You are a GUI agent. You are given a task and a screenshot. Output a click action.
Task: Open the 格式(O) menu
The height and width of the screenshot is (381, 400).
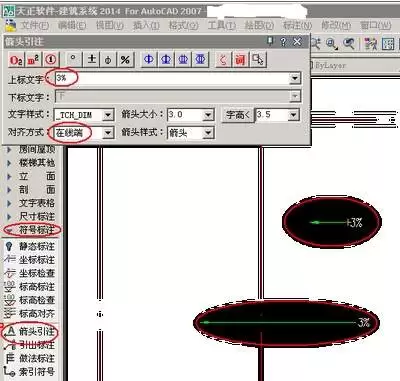click(x=183, y=25)
